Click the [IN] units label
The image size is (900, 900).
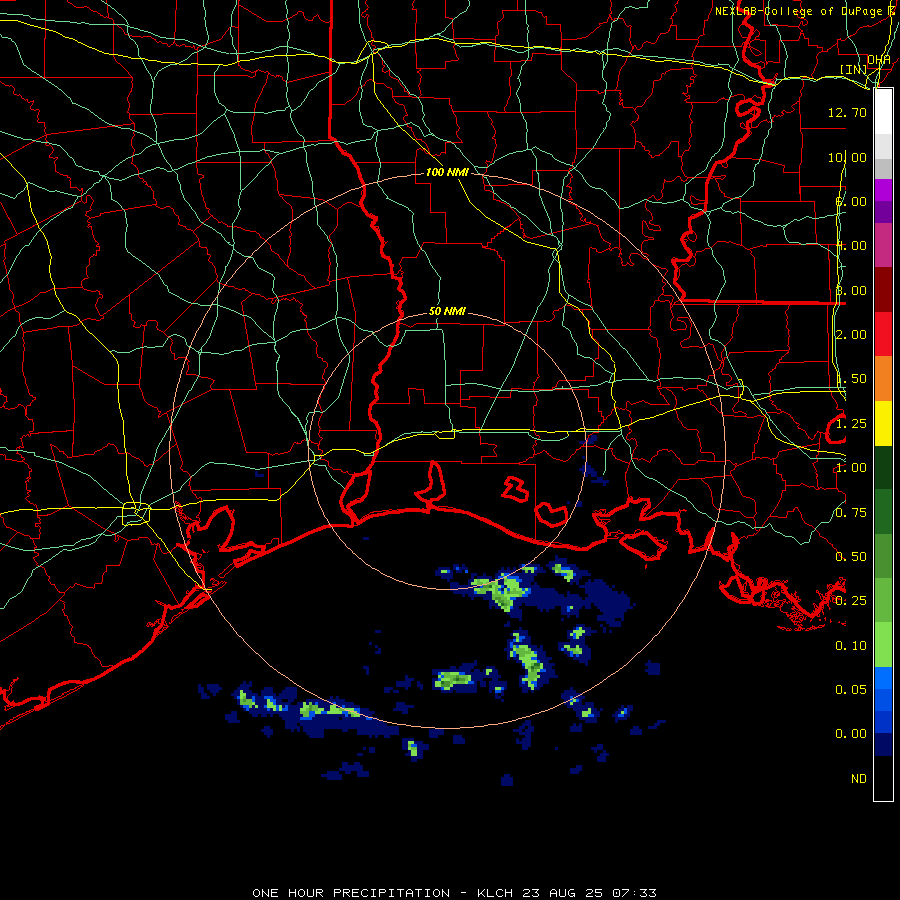pyautogui.click(x=854, y=69)
